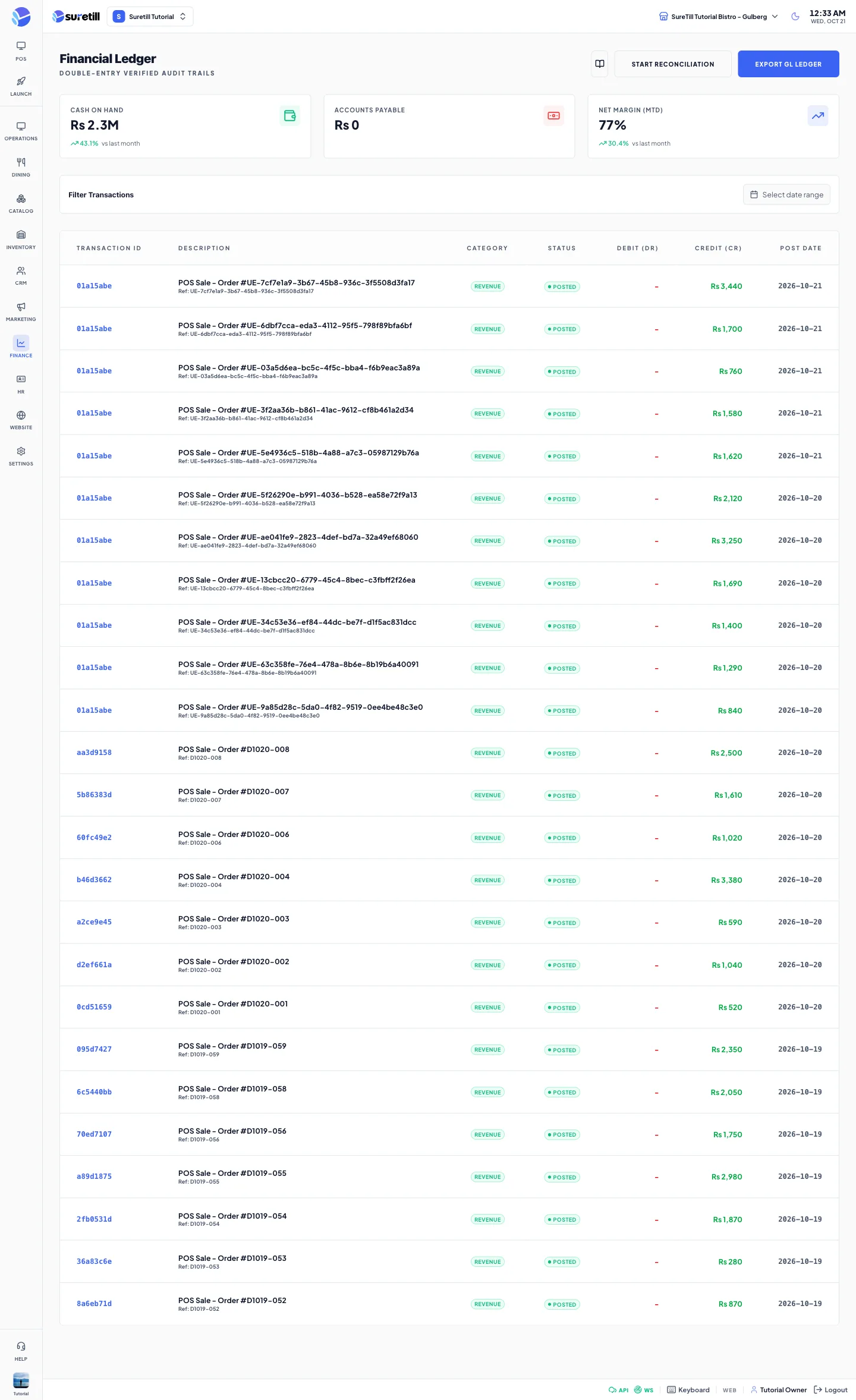
Task: Start the reconciliation process
Action: tap(673, 64)
